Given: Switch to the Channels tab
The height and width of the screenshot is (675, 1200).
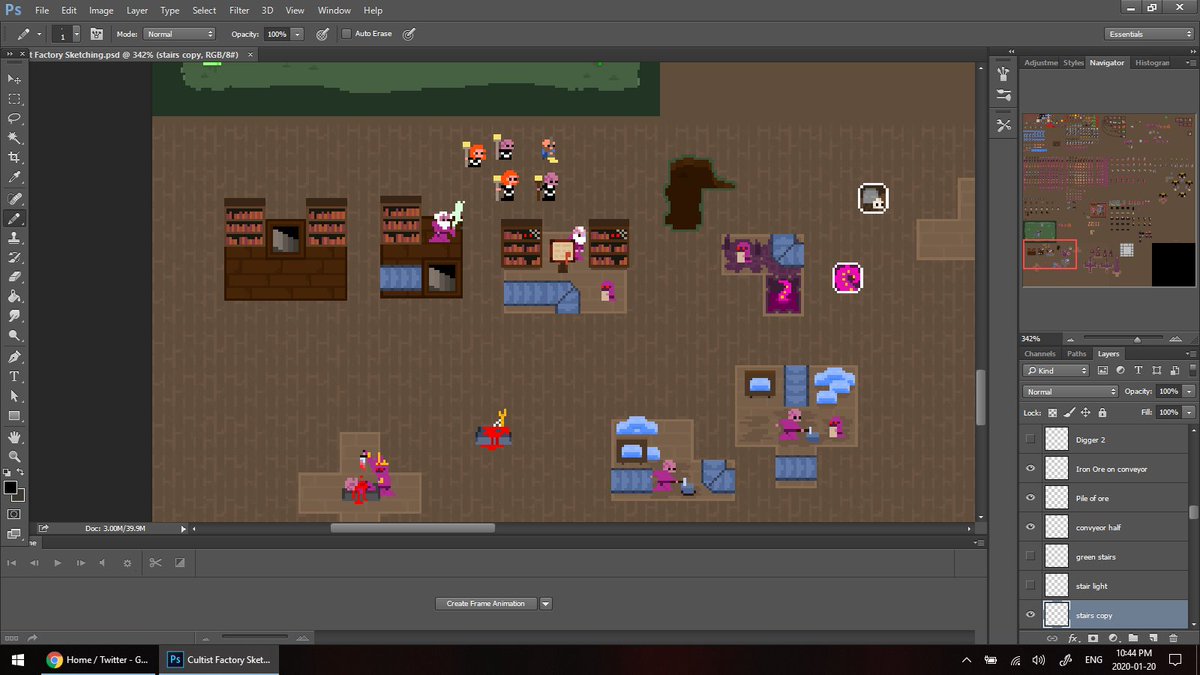Looking at the screenshot, I should [x=1040, y=353].
